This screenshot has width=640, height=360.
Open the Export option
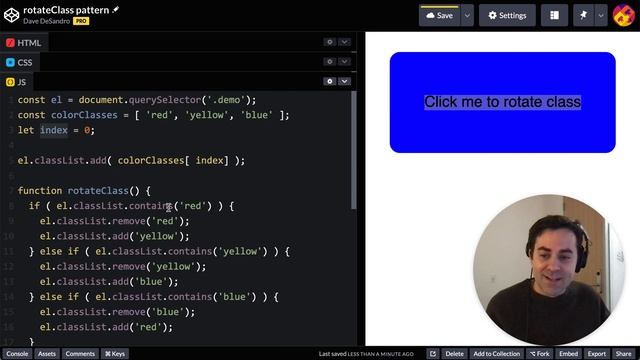[597, 353]
